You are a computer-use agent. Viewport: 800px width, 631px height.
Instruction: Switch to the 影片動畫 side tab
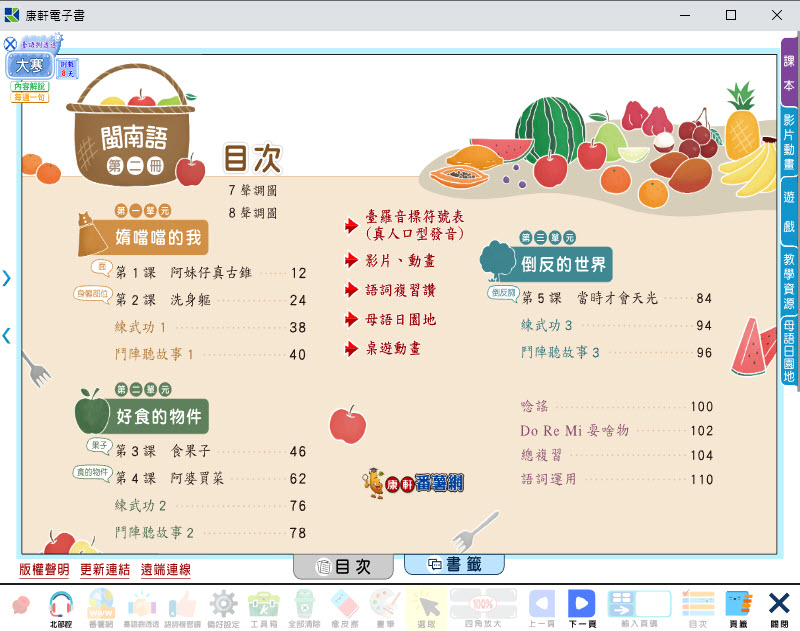789,142
